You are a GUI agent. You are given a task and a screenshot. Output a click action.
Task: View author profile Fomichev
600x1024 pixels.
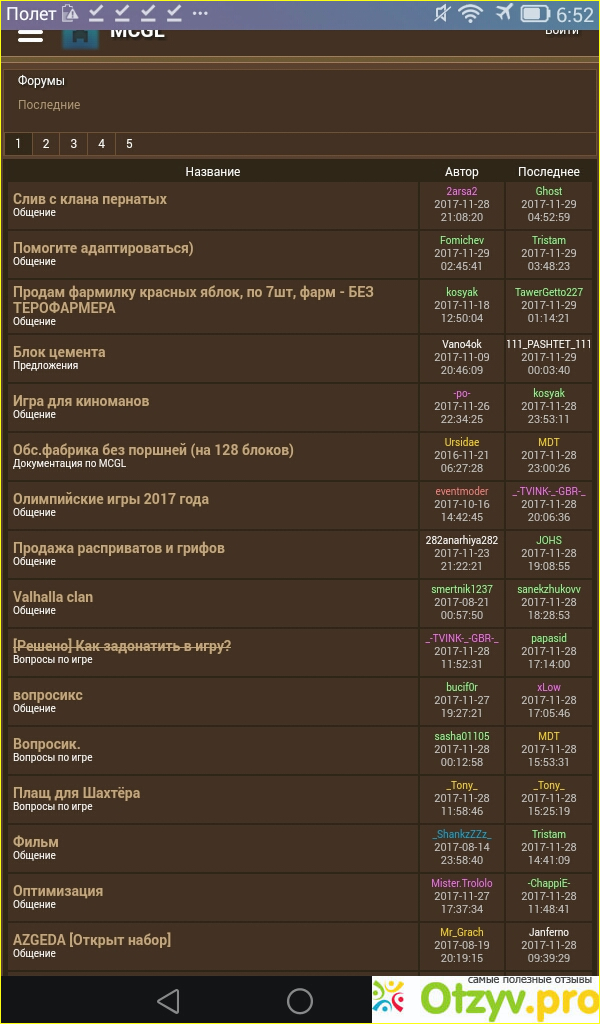pos(461,240)
